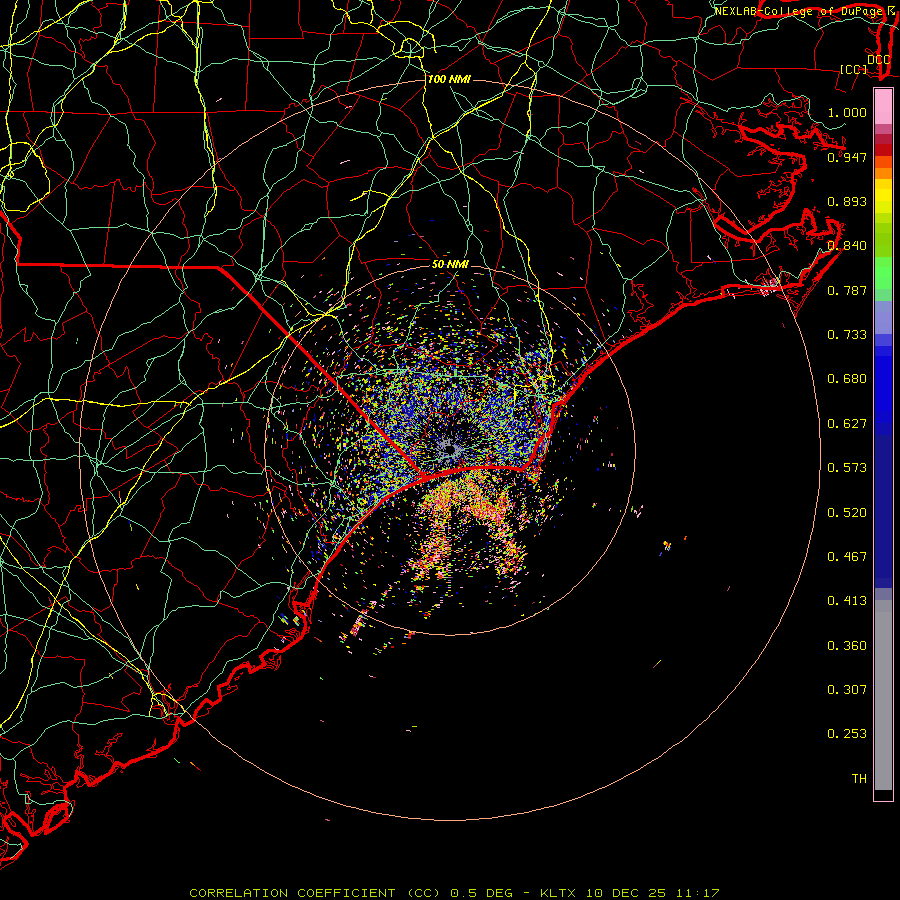Click the TH threshold label
The width and height of the screenshot is (900, 900).
click(859, 779)
